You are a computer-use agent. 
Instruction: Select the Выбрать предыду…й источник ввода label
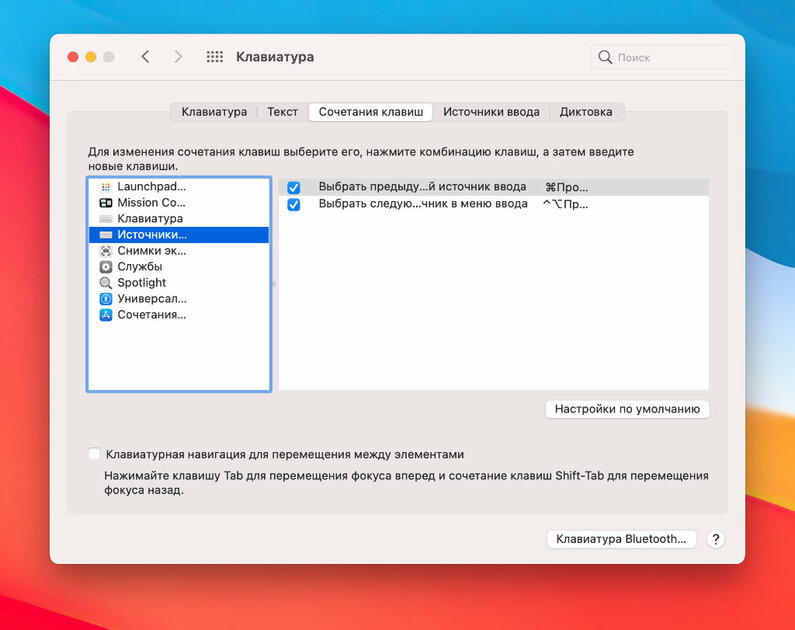click(x=422, y=187)
